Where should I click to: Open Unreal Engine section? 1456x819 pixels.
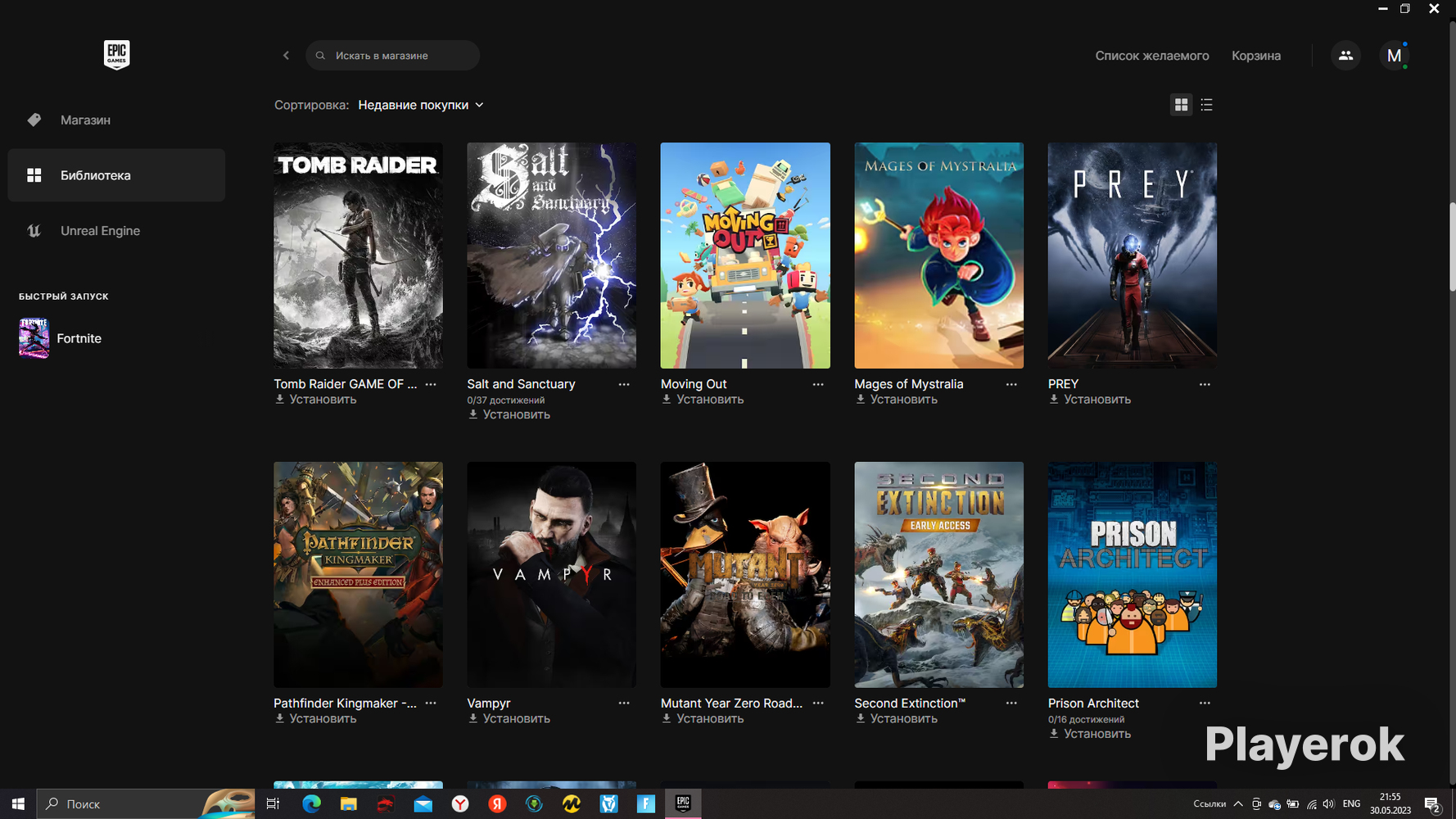pos(116,231)
